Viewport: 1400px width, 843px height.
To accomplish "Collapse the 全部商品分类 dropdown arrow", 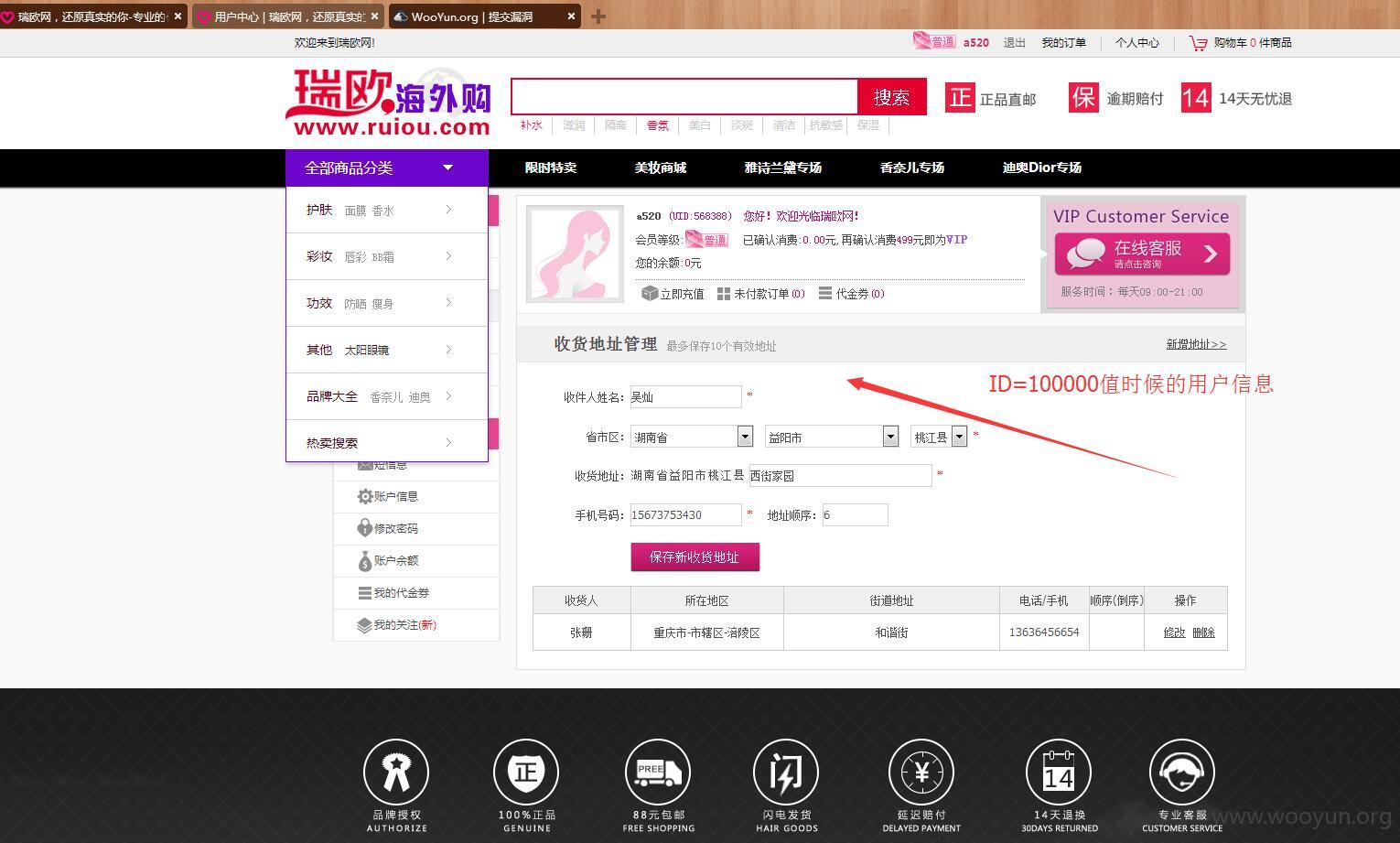I will [447, 168].
